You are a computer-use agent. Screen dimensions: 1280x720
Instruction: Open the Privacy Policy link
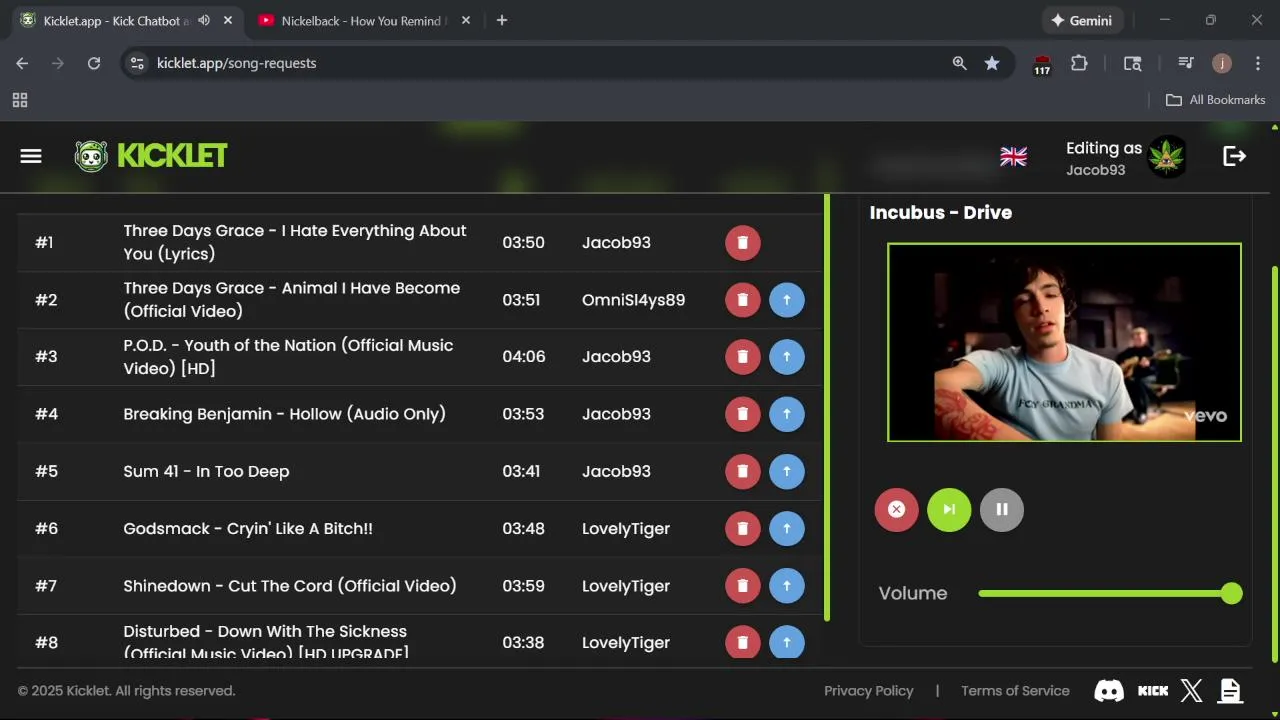click(869, 691)
